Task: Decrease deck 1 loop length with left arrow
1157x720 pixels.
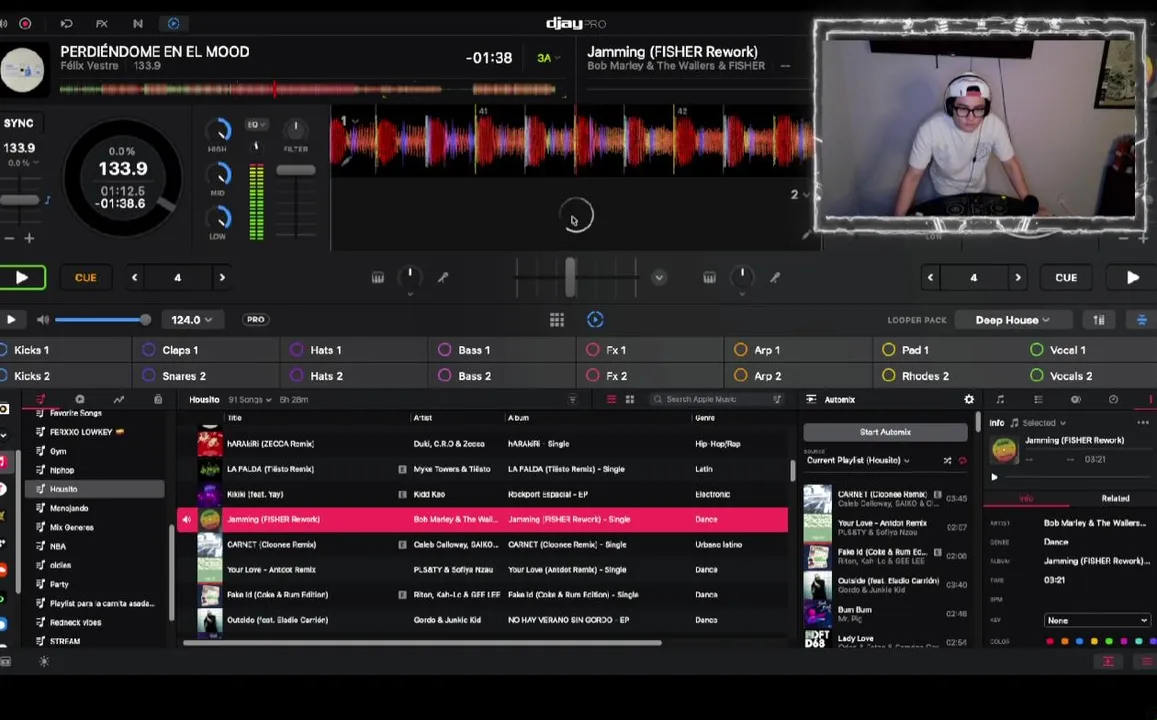Action: [x=134, y=277]
